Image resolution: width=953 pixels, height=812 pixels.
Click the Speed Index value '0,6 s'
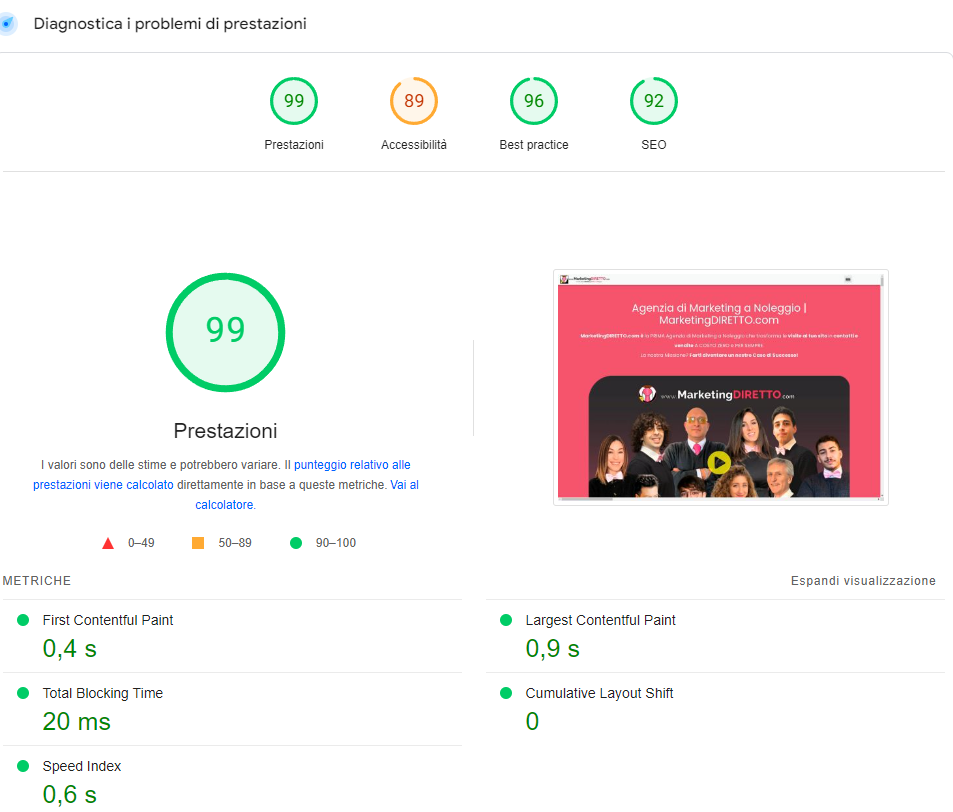click(x=70, y=794)
